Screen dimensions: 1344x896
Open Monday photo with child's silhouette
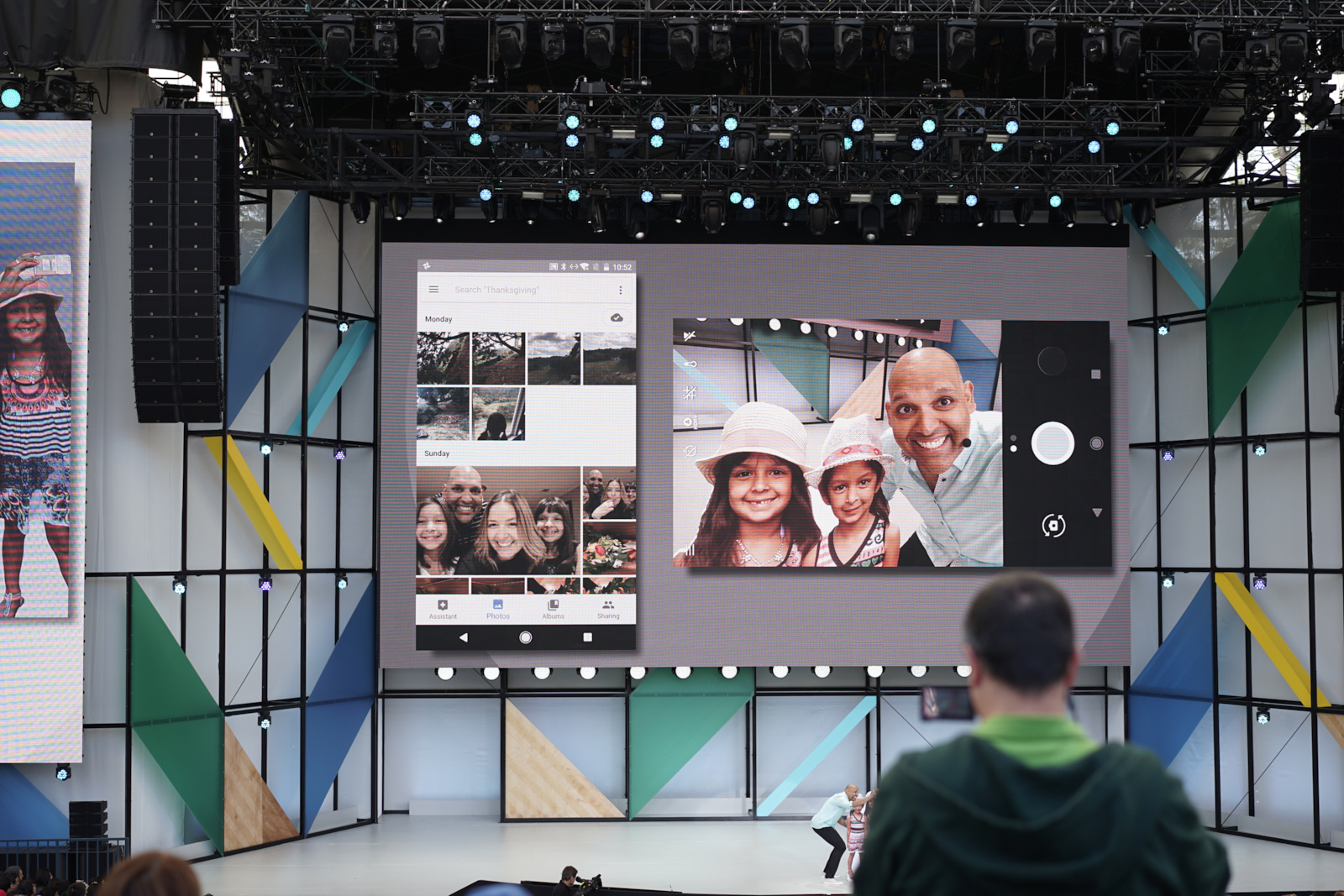pos(498,413)
